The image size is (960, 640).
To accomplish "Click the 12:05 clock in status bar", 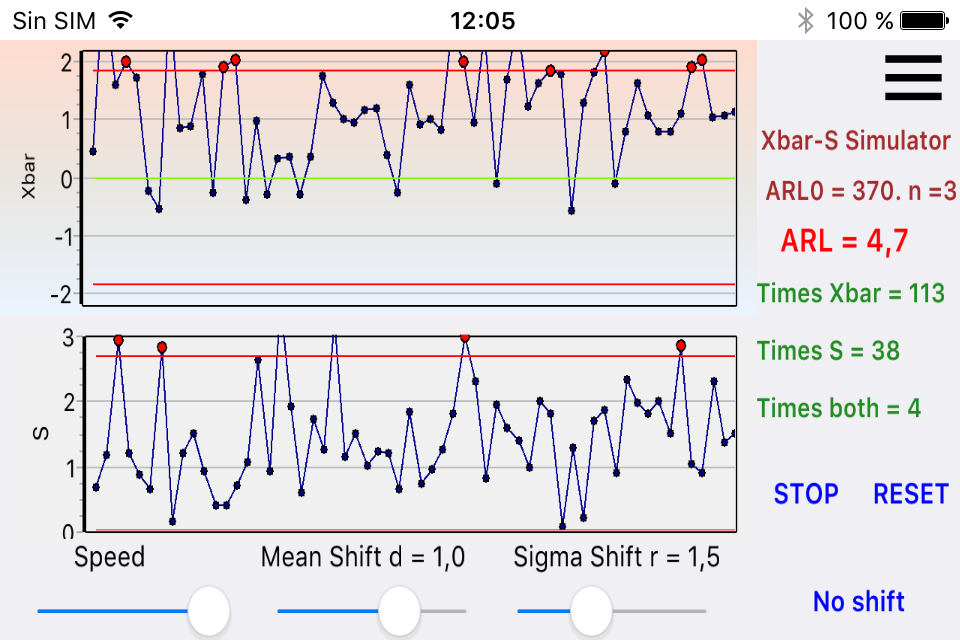I will pyautogui.click(x=483, y=20).
